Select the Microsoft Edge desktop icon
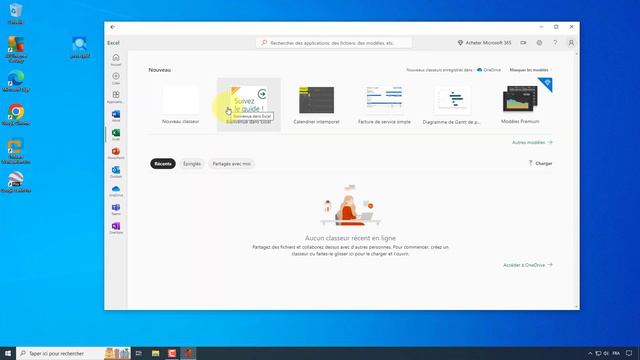 16,80
